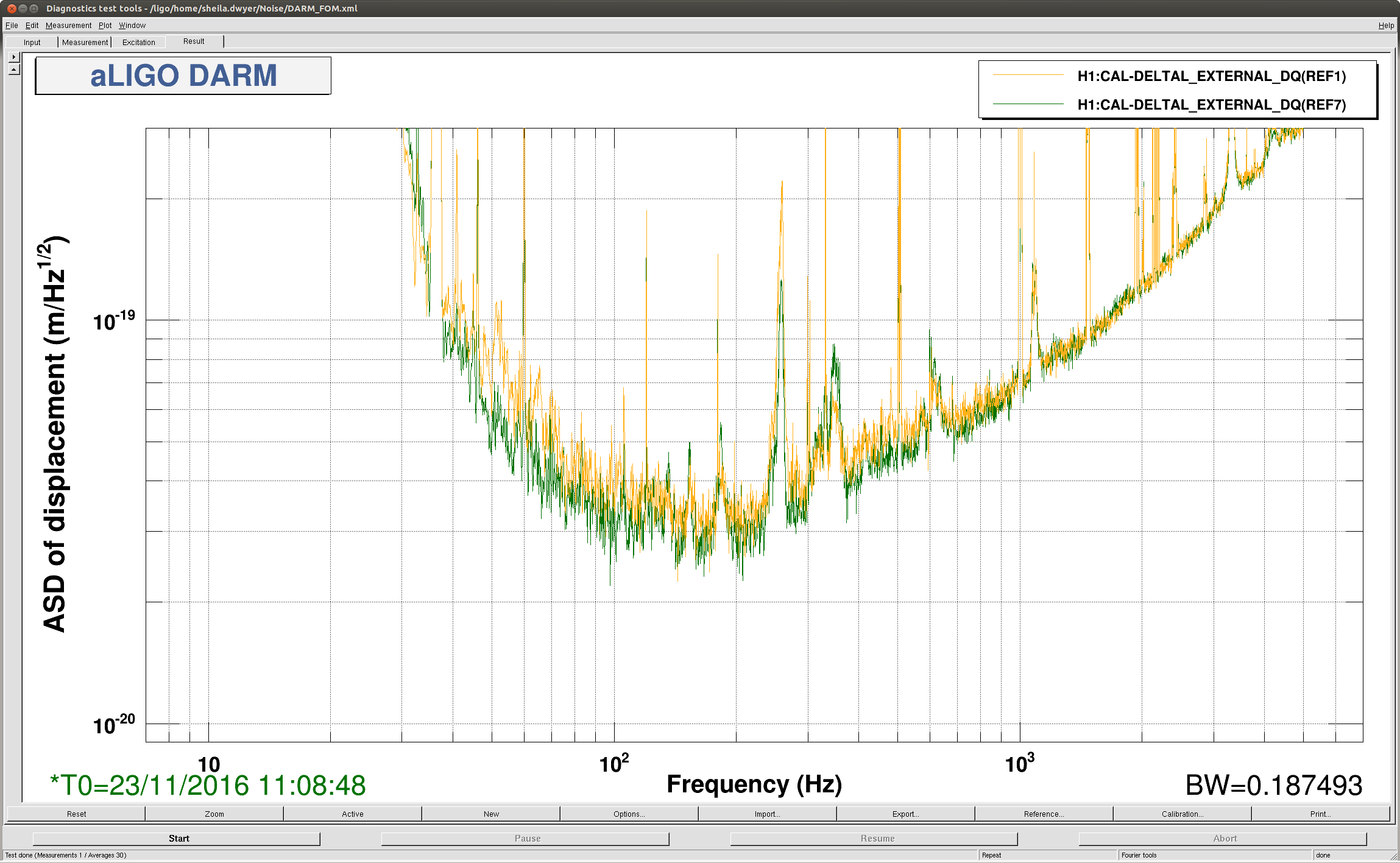Select the aLIGO DARM plot title
The height and width of the screenshot is (863, 1400).
[x=183, y=76]
